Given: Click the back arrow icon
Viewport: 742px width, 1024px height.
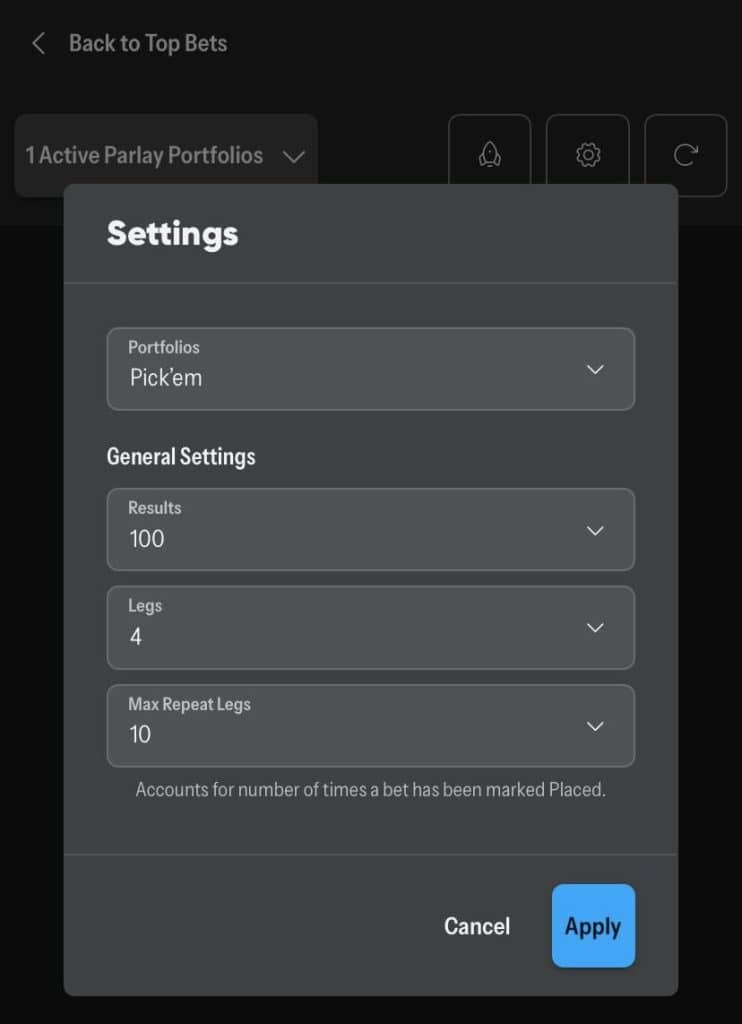Looking at the screenshot, I should [39, 44].
